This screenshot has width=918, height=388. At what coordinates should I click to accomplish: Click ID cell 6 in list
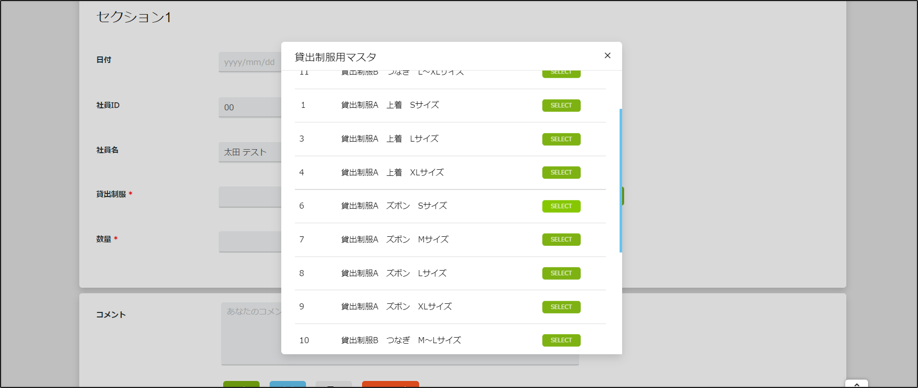click(x=302, y=206)
